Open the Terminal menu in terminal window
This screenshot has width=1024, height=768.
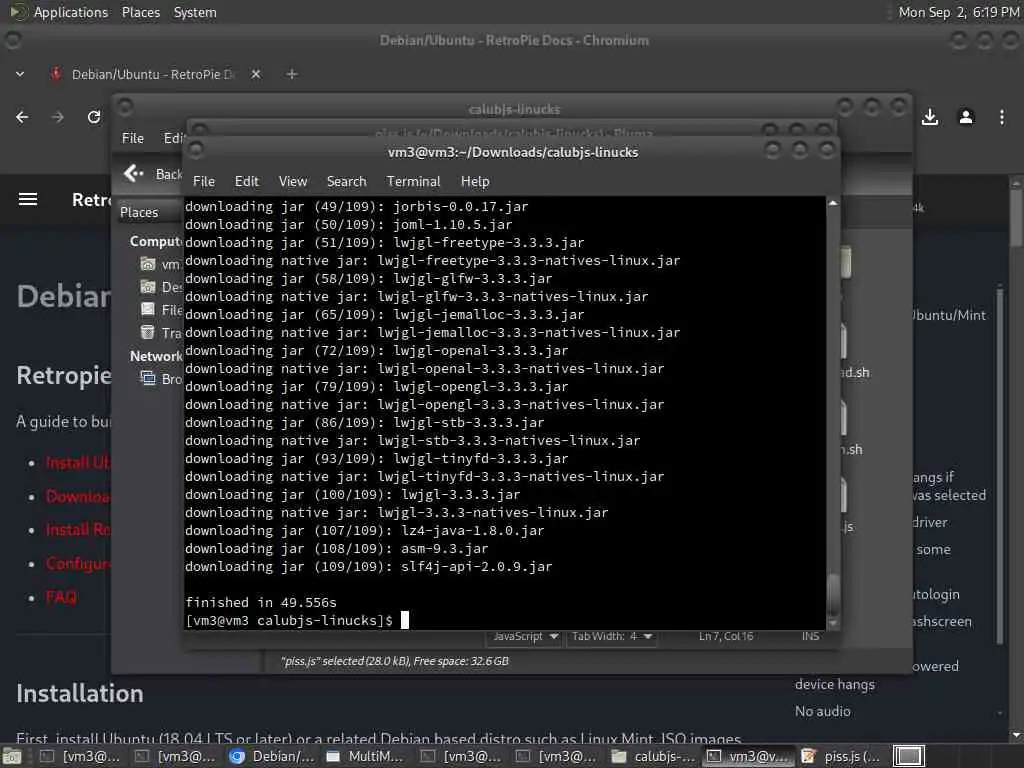tap(413, 181)
